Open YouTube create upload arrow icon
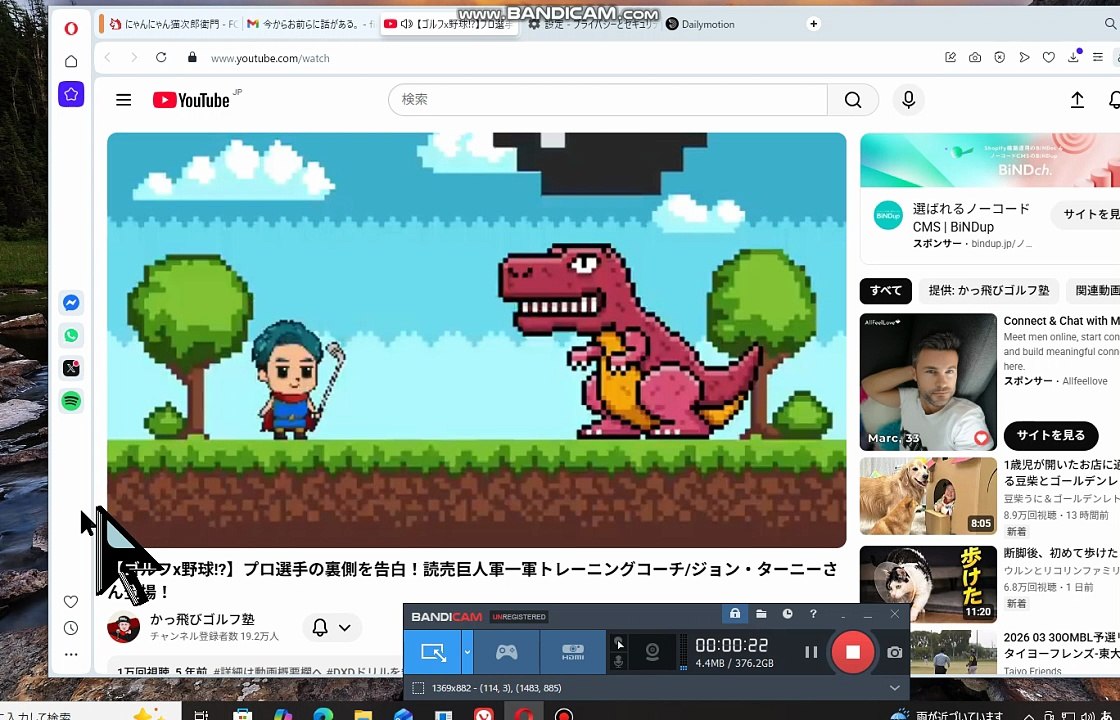The height and width of the screenshot is (720, 1120). pyautogui.click(x=1077, y=100)
